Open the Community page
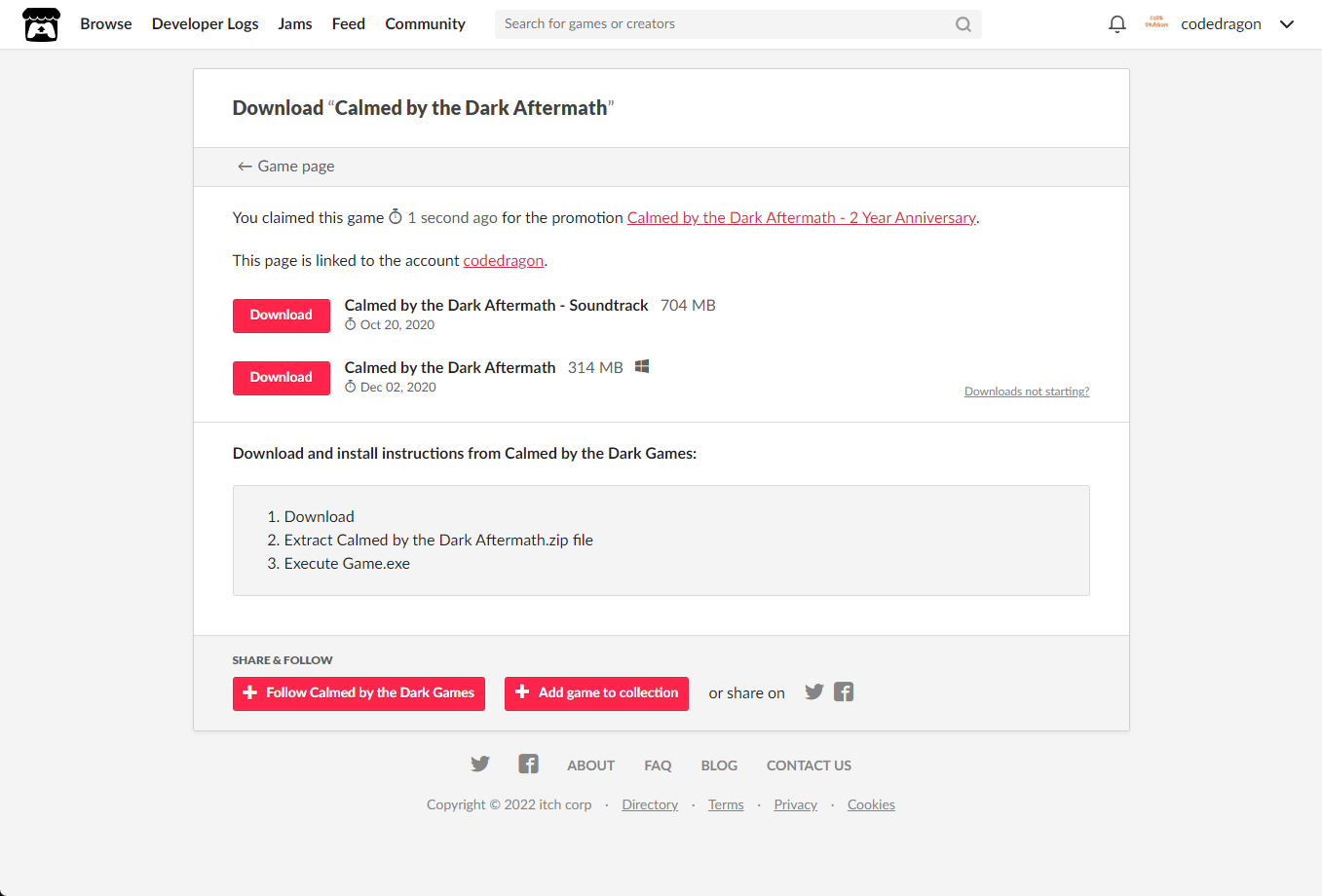This screenshot has width=1322, height=896. tap(425, 24)
